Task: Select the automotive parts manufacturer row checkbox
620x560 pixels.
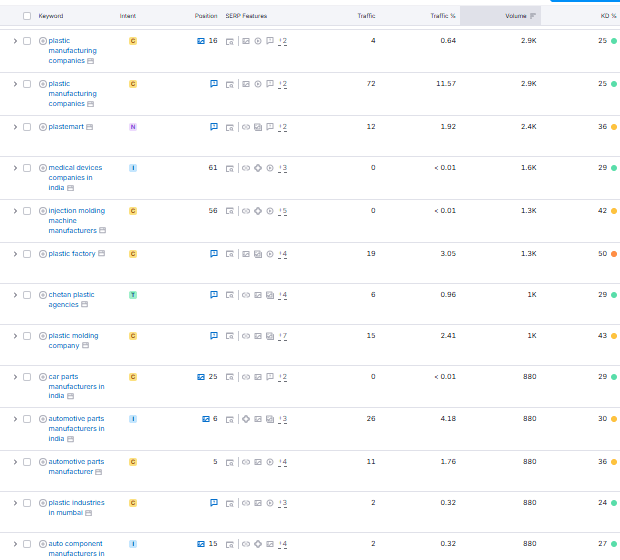Action: coord(27,462)
